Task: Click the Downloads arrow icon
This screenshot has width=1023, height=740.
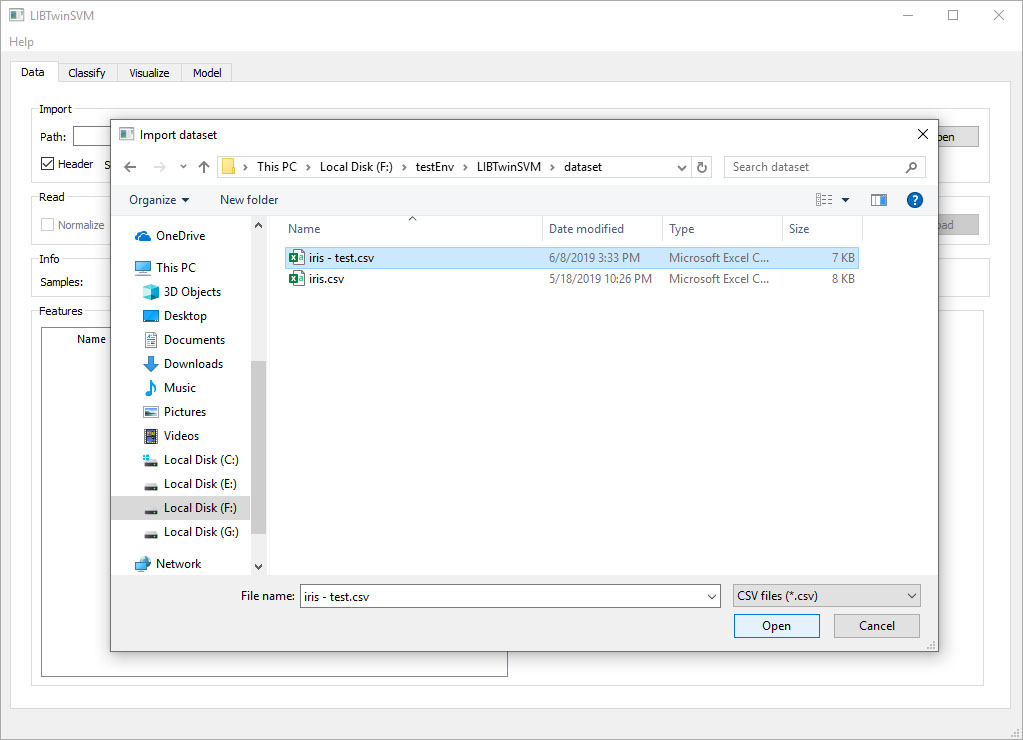Action: [151, 363]
